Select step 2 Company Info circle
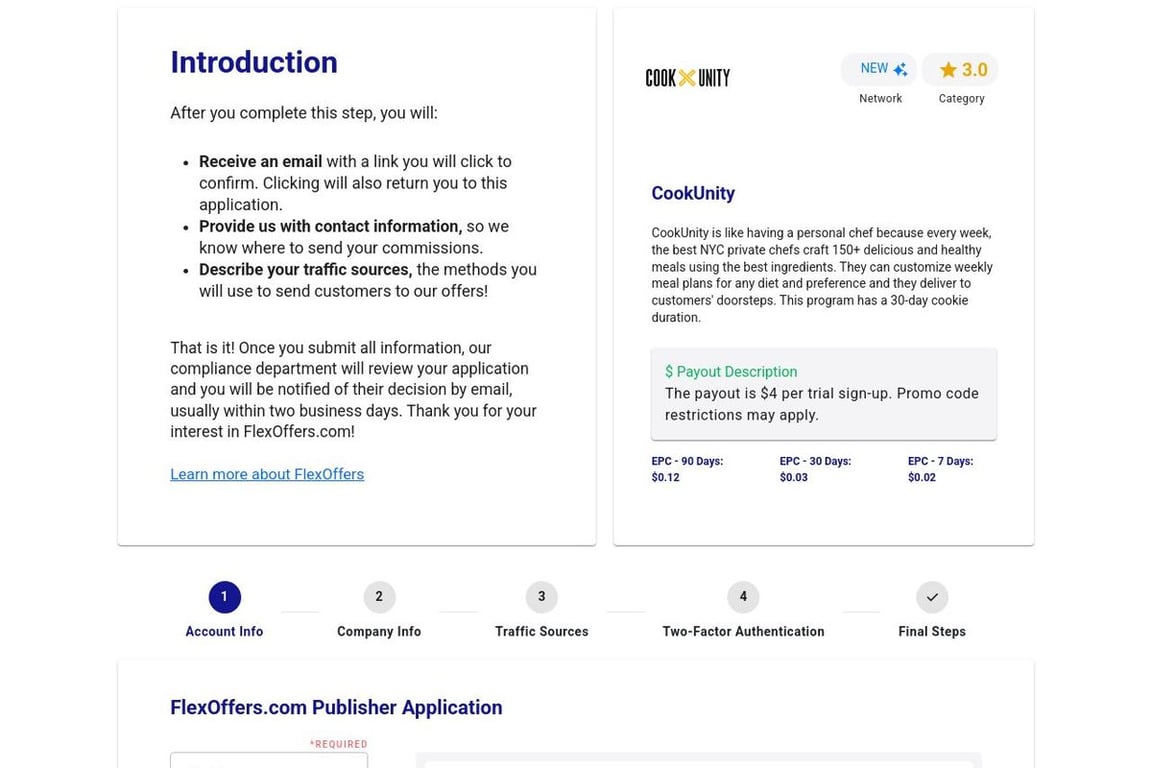The height and width of the screenshot is (768, 1152). point(379,597)
